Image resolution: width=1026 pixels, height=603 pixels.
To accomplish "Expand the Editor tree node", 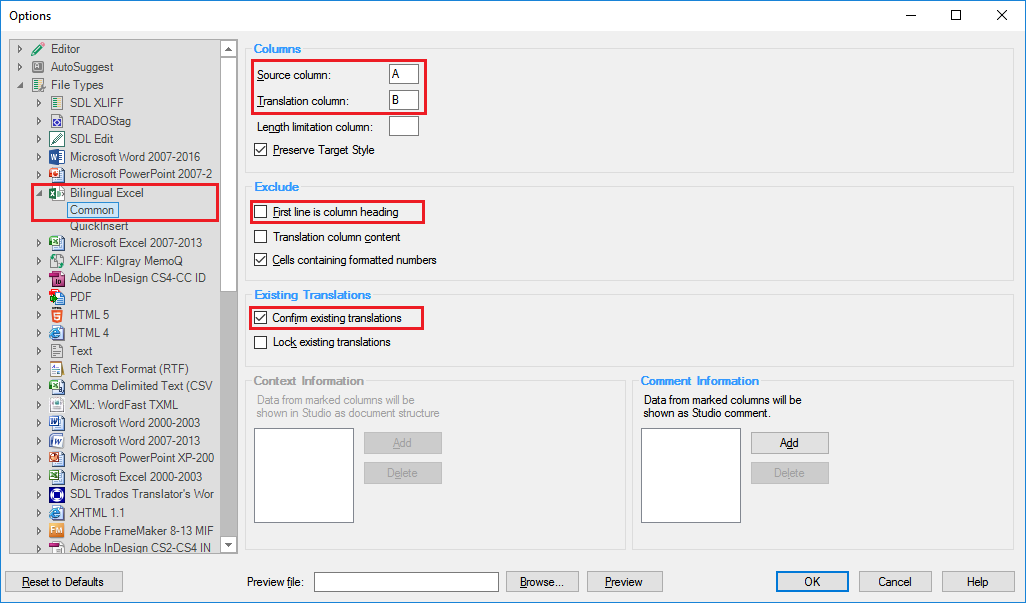I will coord(20,49).
